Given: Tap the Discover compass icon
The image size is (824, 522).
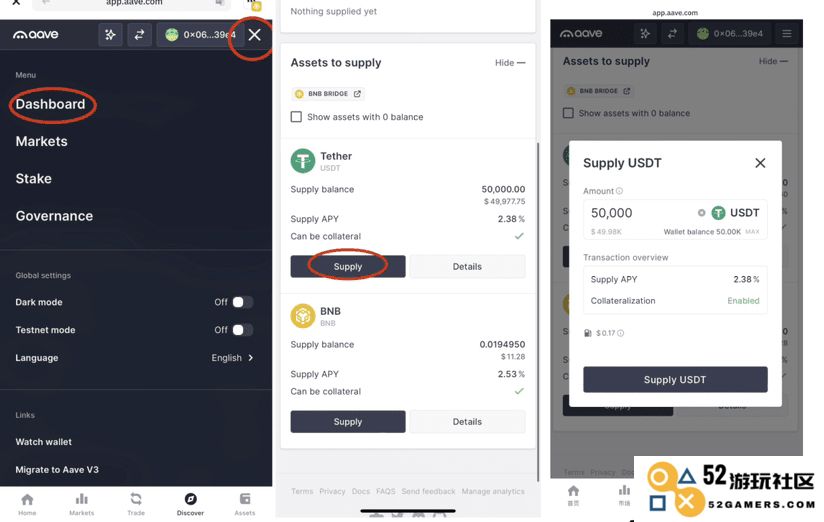Looking at the screenshot, I should click(x=190, y=499).
